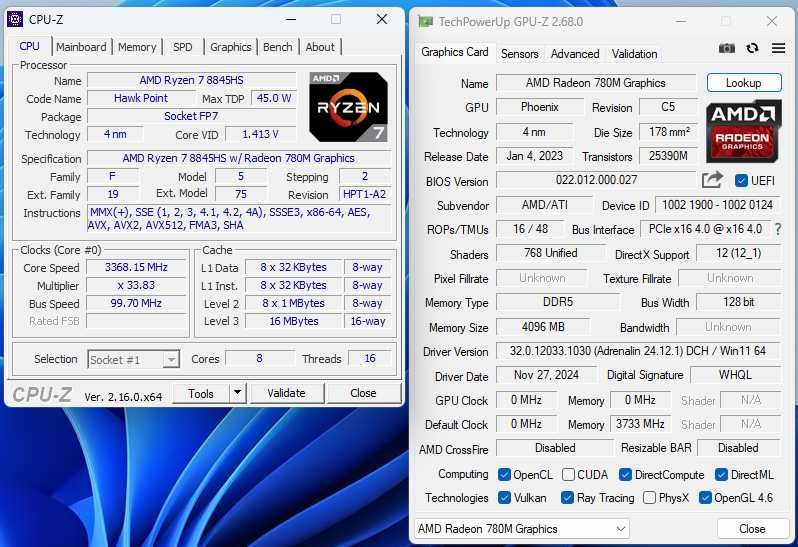Toggle the DirectCompute checkbox

[625, 474]
